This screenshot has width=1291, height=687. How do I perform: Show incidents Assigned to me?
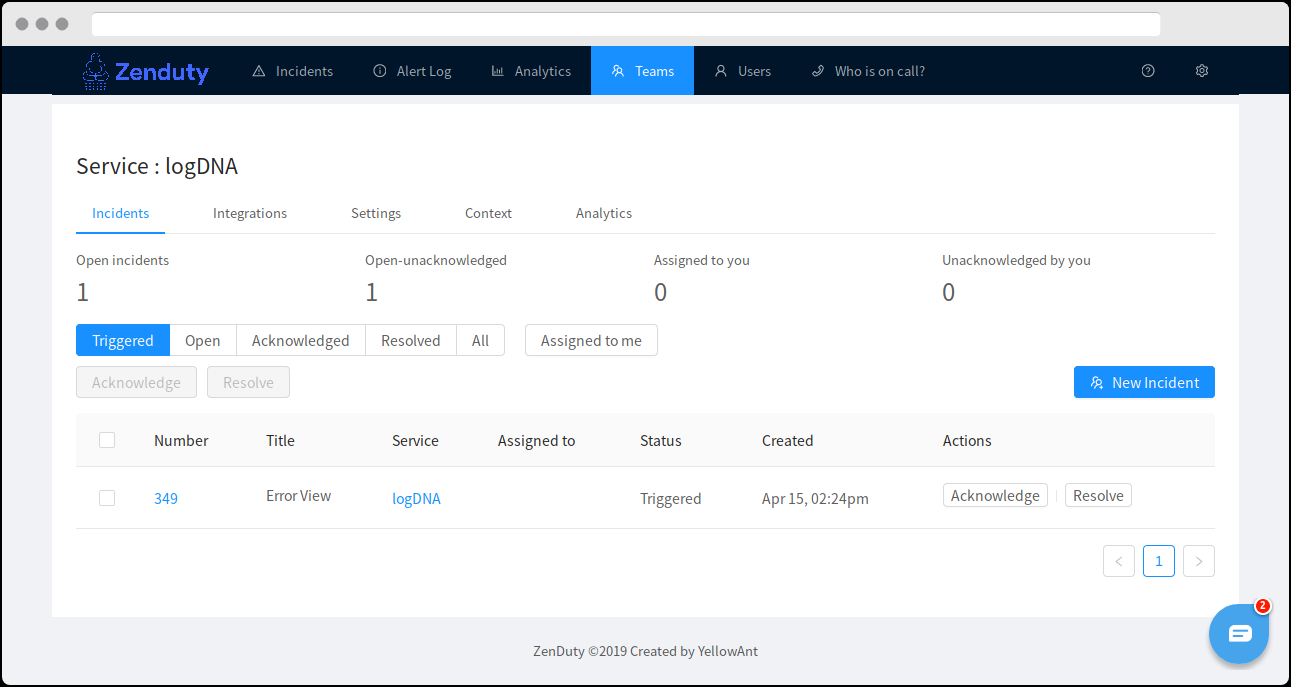point(591,340)
